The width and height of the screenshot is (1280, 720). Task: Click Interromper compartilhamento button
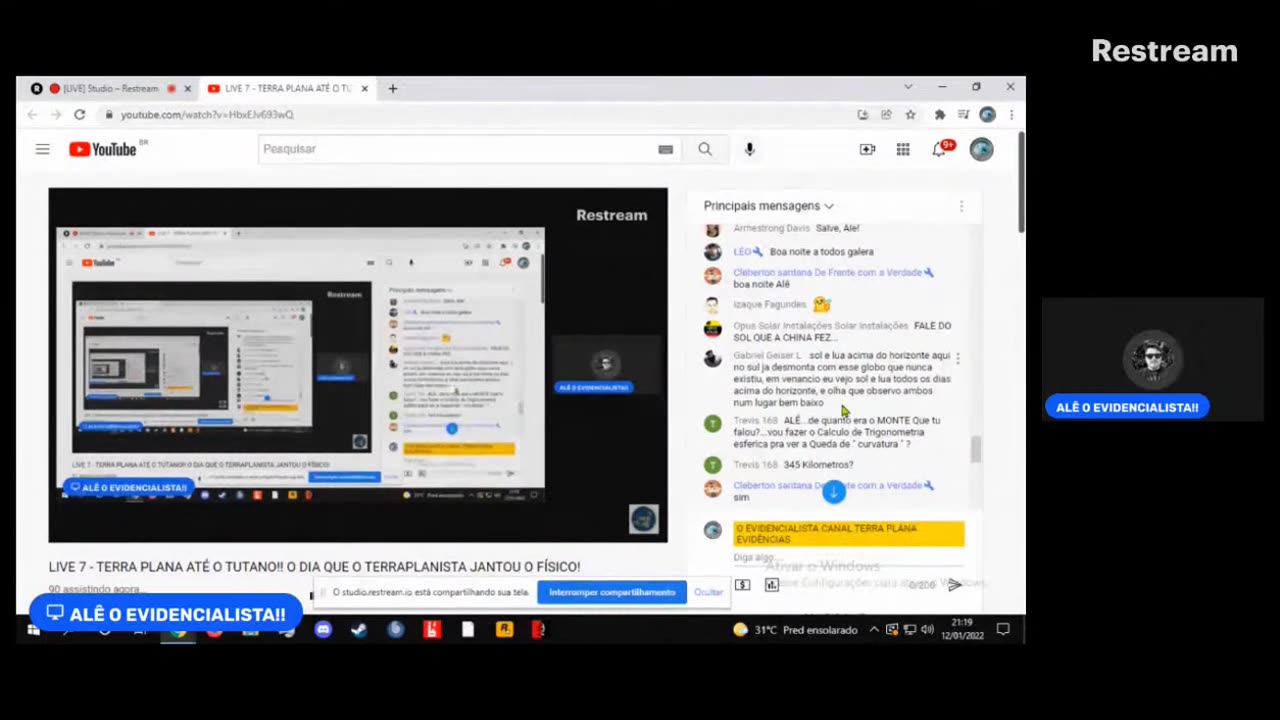(612, 592)
